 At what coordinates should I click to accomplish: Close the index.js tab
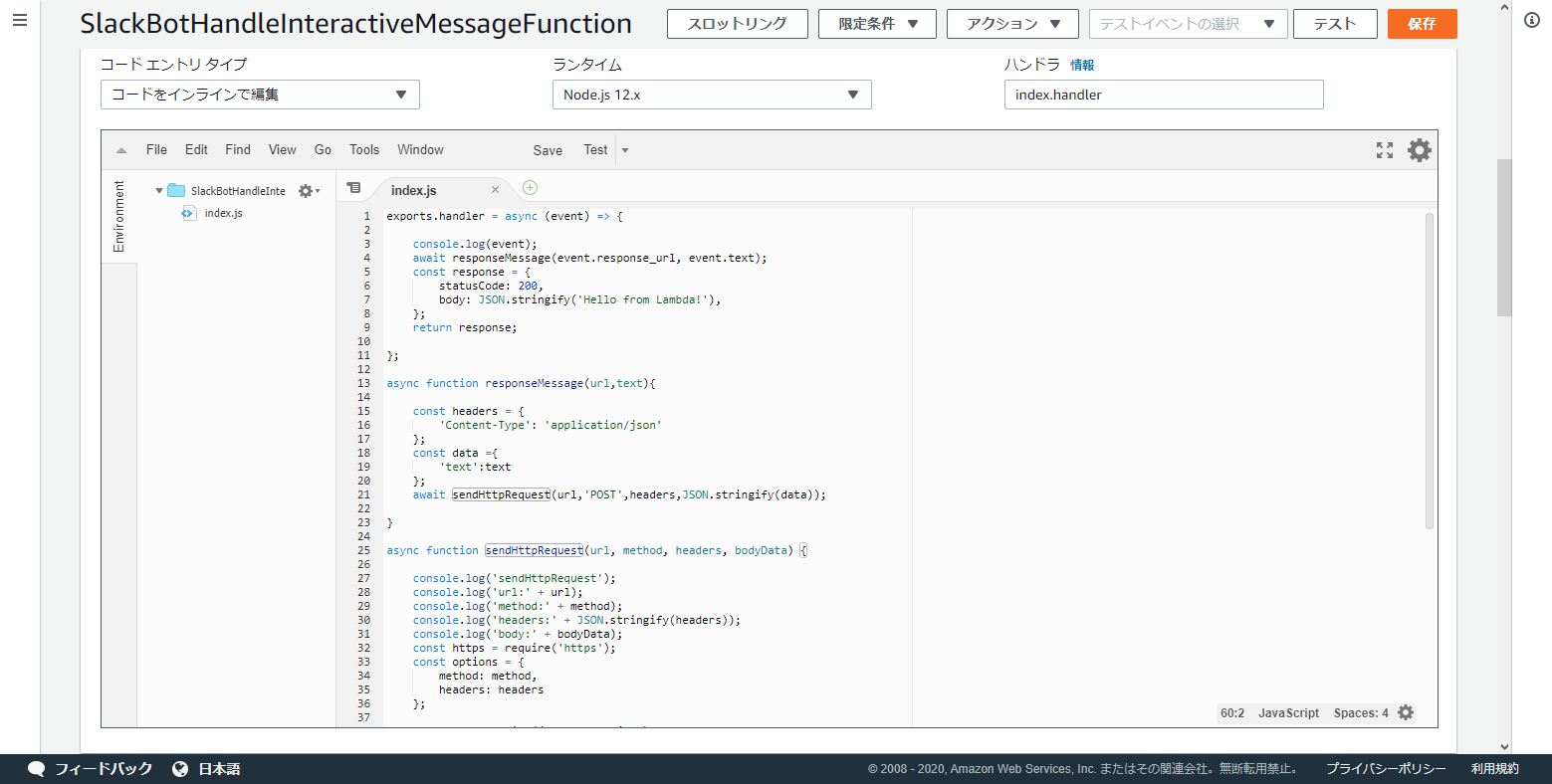pyautogui.click(x=495, y=190)
